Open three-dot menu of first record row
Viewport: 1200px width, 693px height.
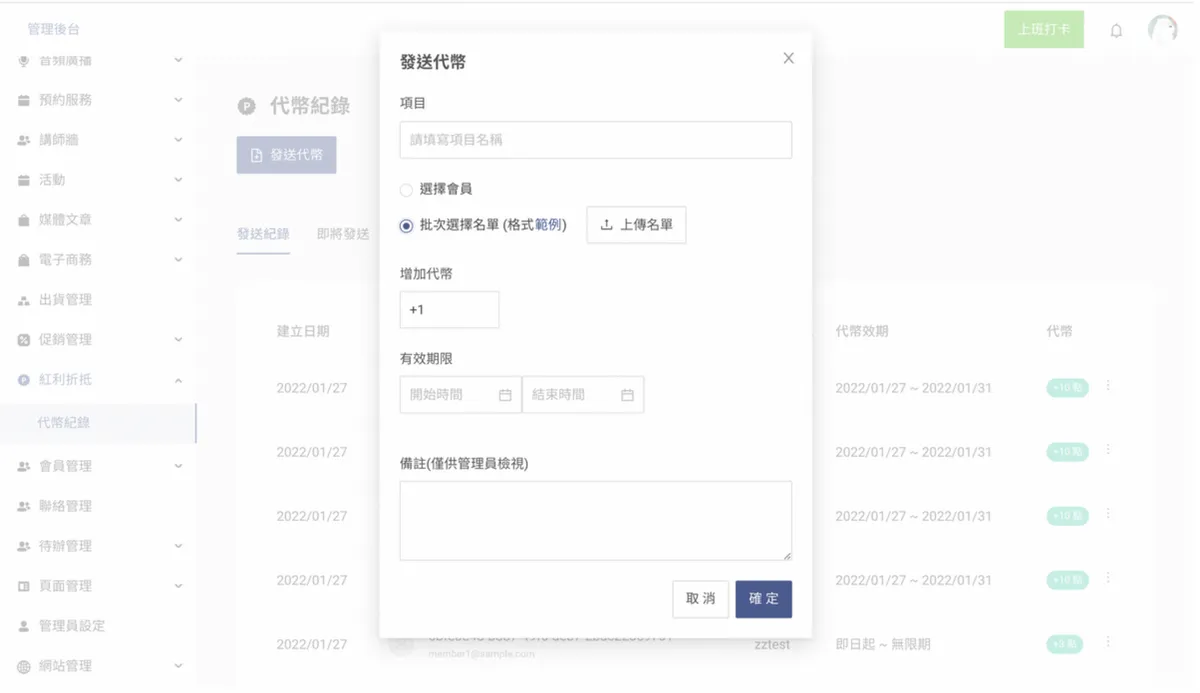(x=1108, y=386)
